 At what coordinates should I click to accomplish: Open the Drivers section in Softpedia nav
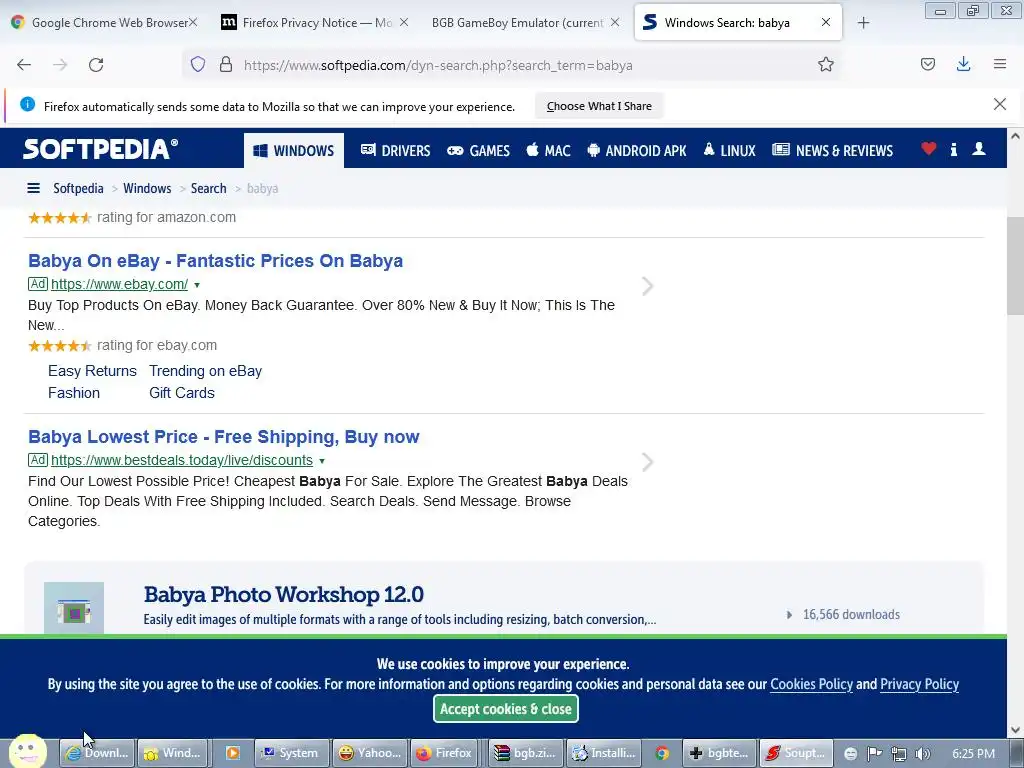[396, 150]
